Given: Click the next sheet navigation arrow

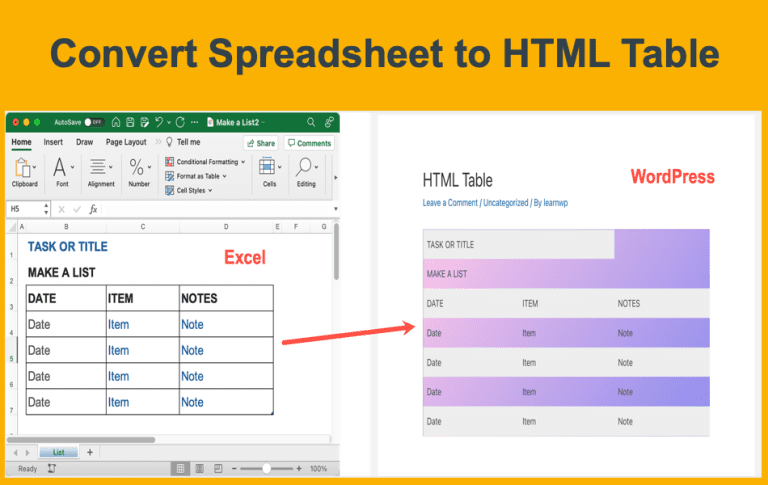Looking at the screenshot, I should point(27,453).
